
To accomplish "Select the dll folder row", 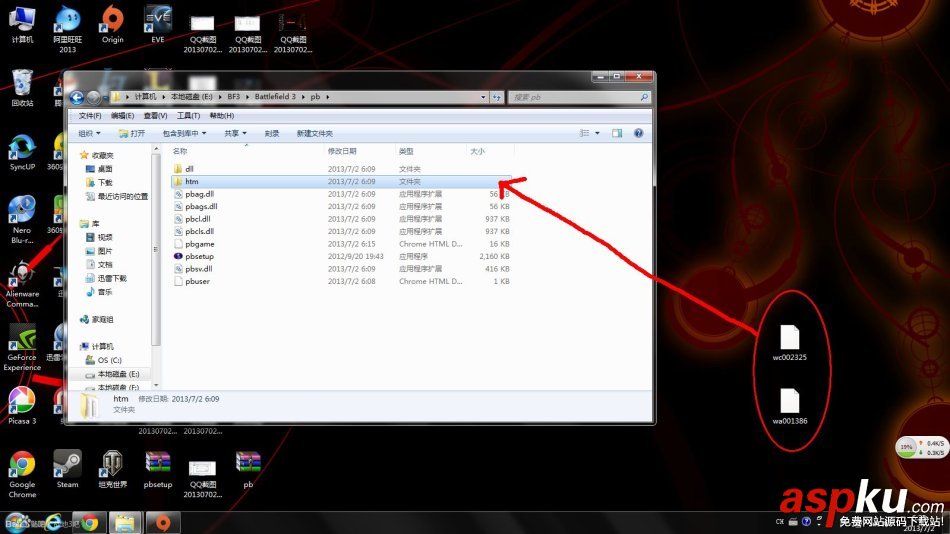I will pyautogui.click(x=342, y=169).
